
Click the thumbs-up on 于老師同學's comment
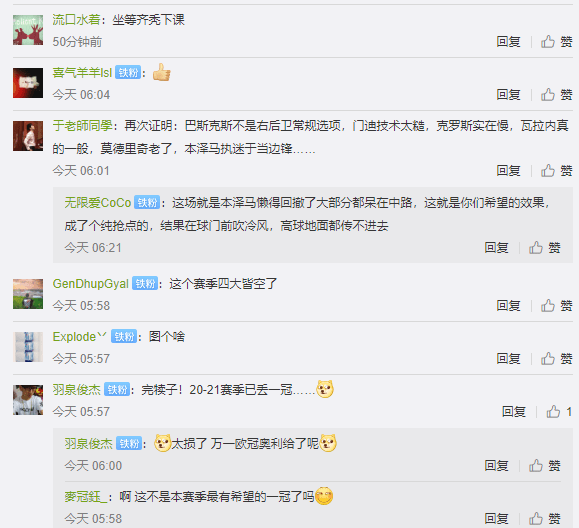[556, 171]
